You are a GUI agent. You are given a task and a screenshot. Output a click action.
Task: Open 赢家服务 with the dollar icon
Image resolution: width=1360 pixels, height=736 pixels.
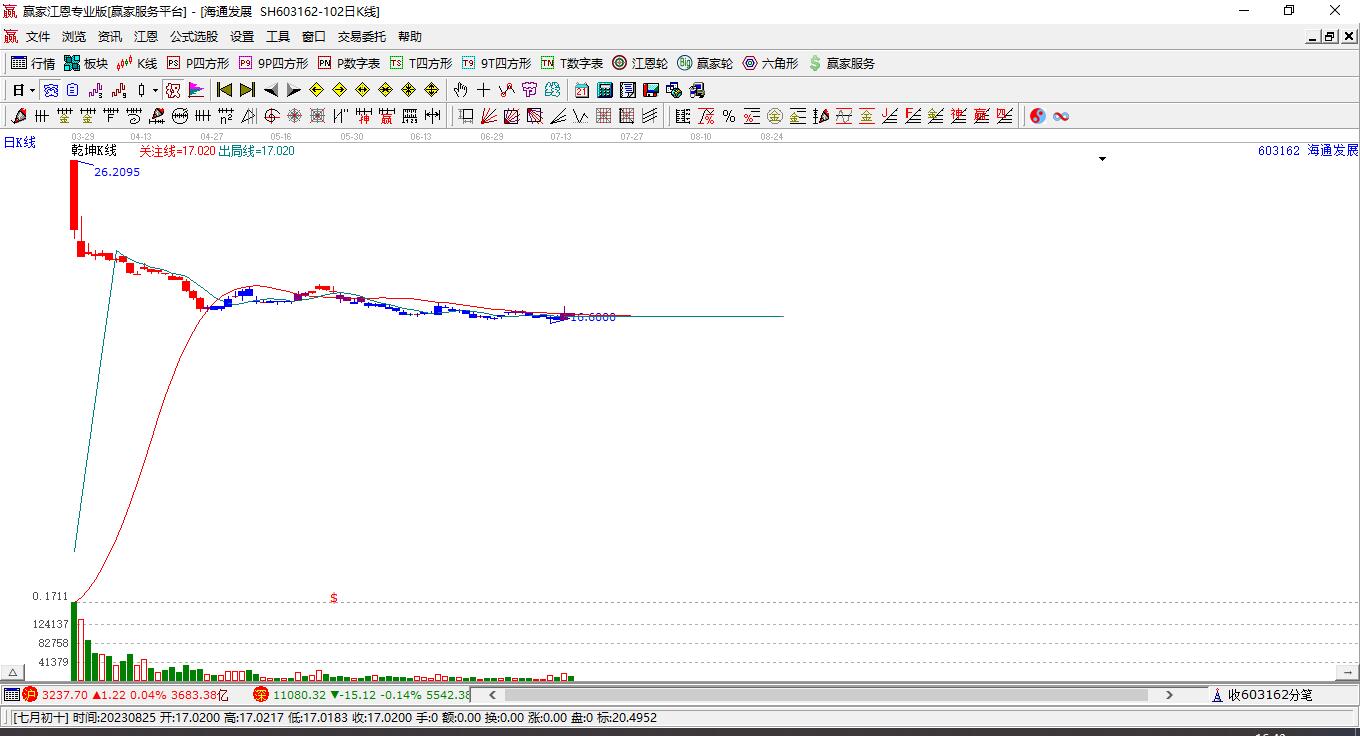pos(841,63)
